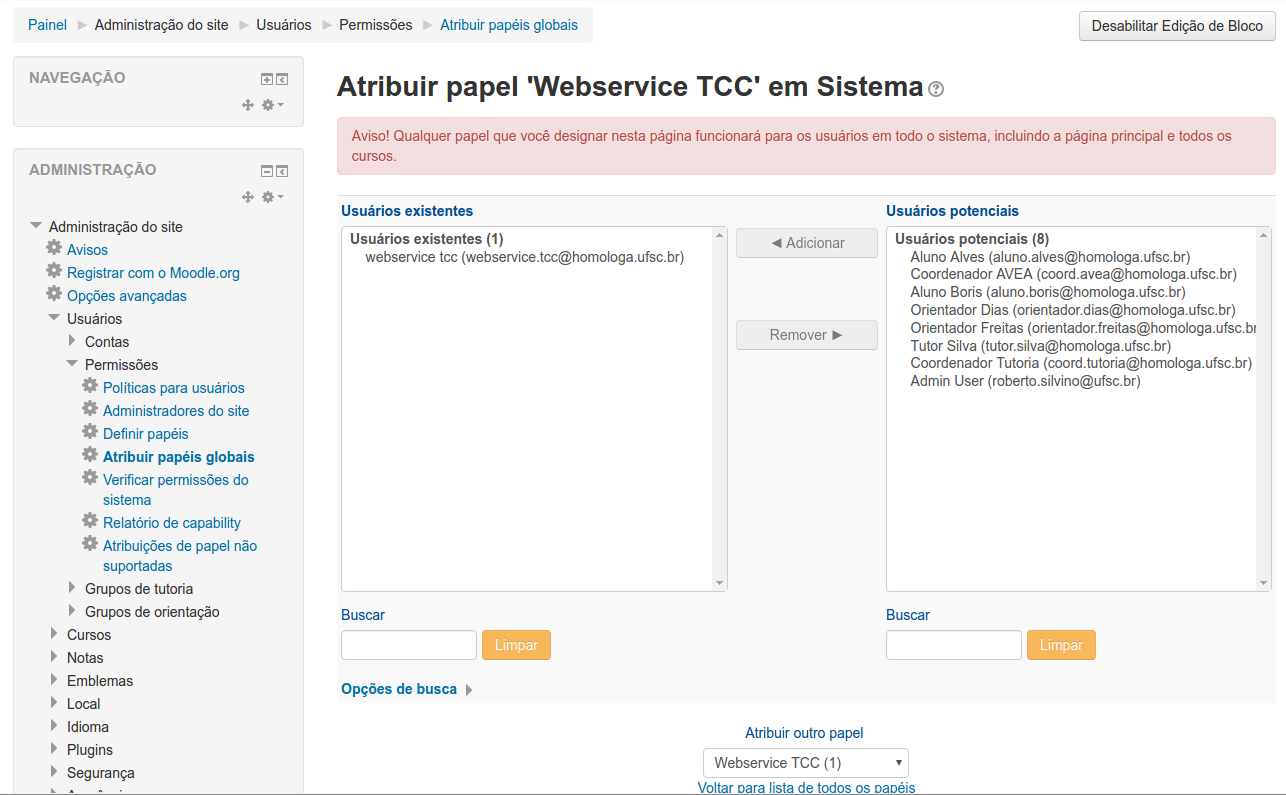Open Definir papéis link
Screen dimensions: 1286x795
[146, 434]
